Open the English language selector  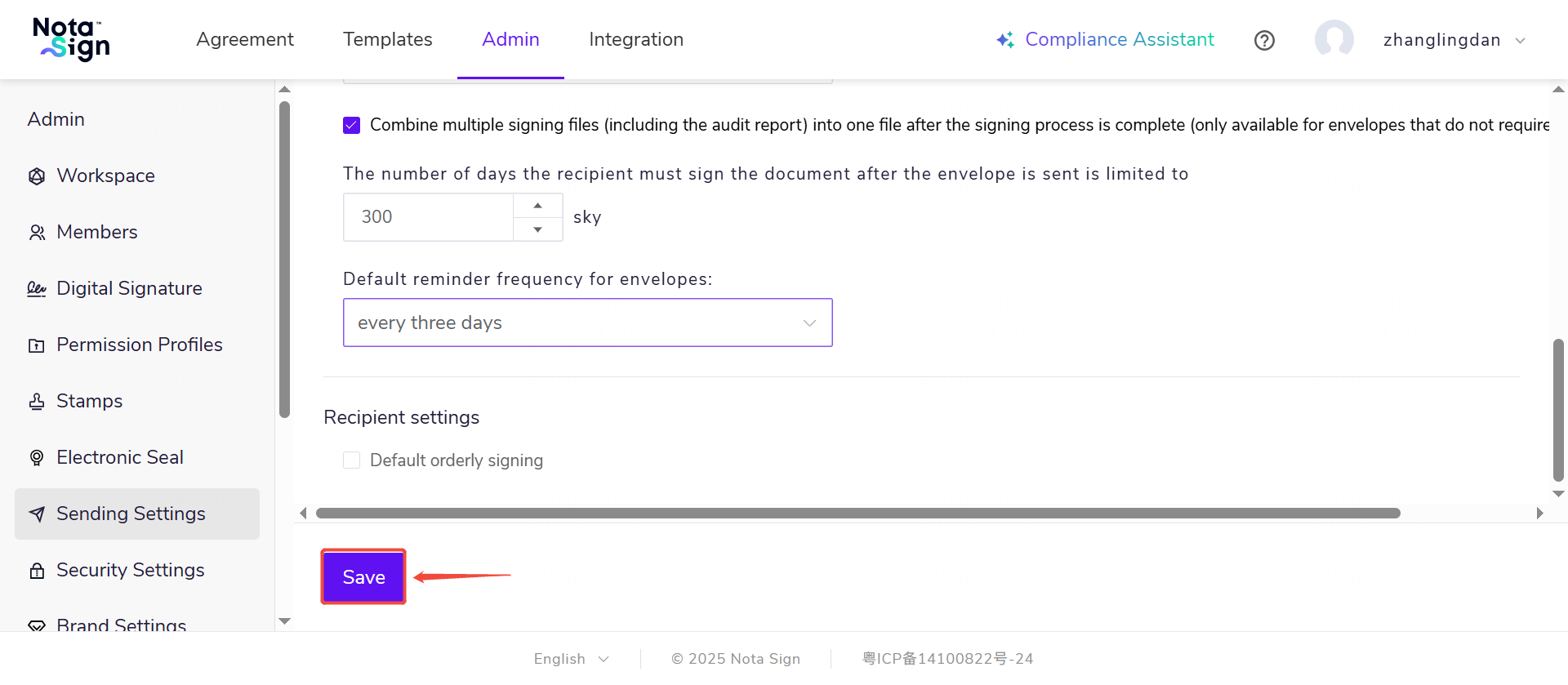571,659
